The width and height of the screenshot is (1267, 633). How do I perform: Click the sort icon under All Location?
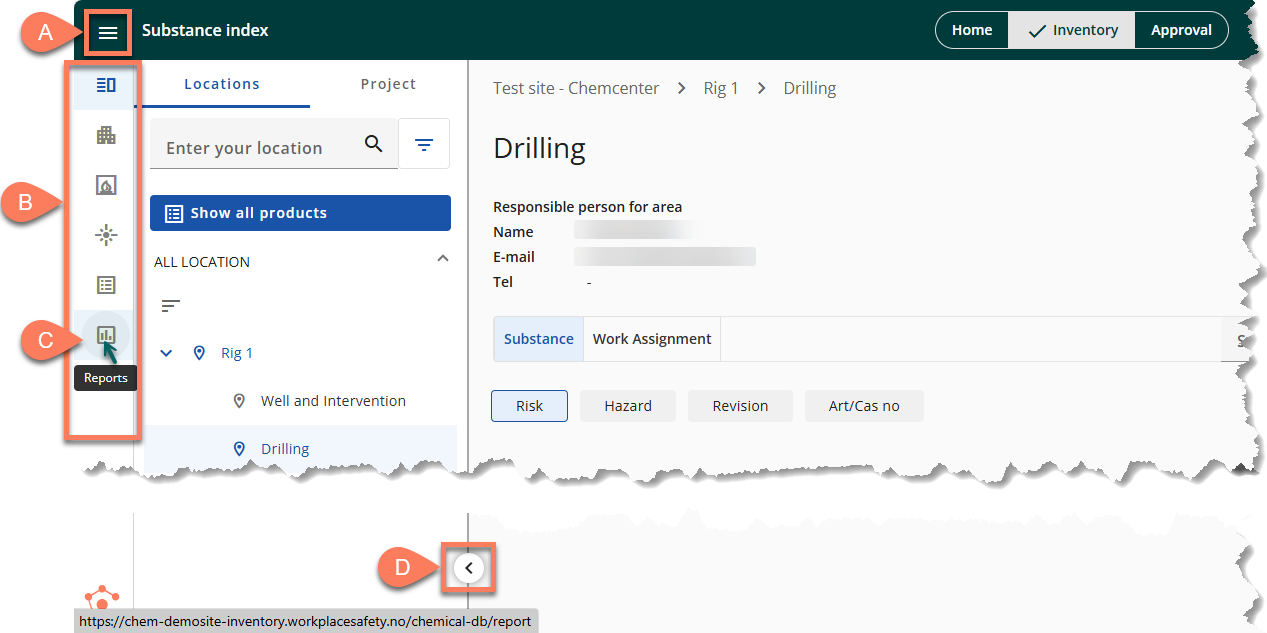click(x=171, y=305)
